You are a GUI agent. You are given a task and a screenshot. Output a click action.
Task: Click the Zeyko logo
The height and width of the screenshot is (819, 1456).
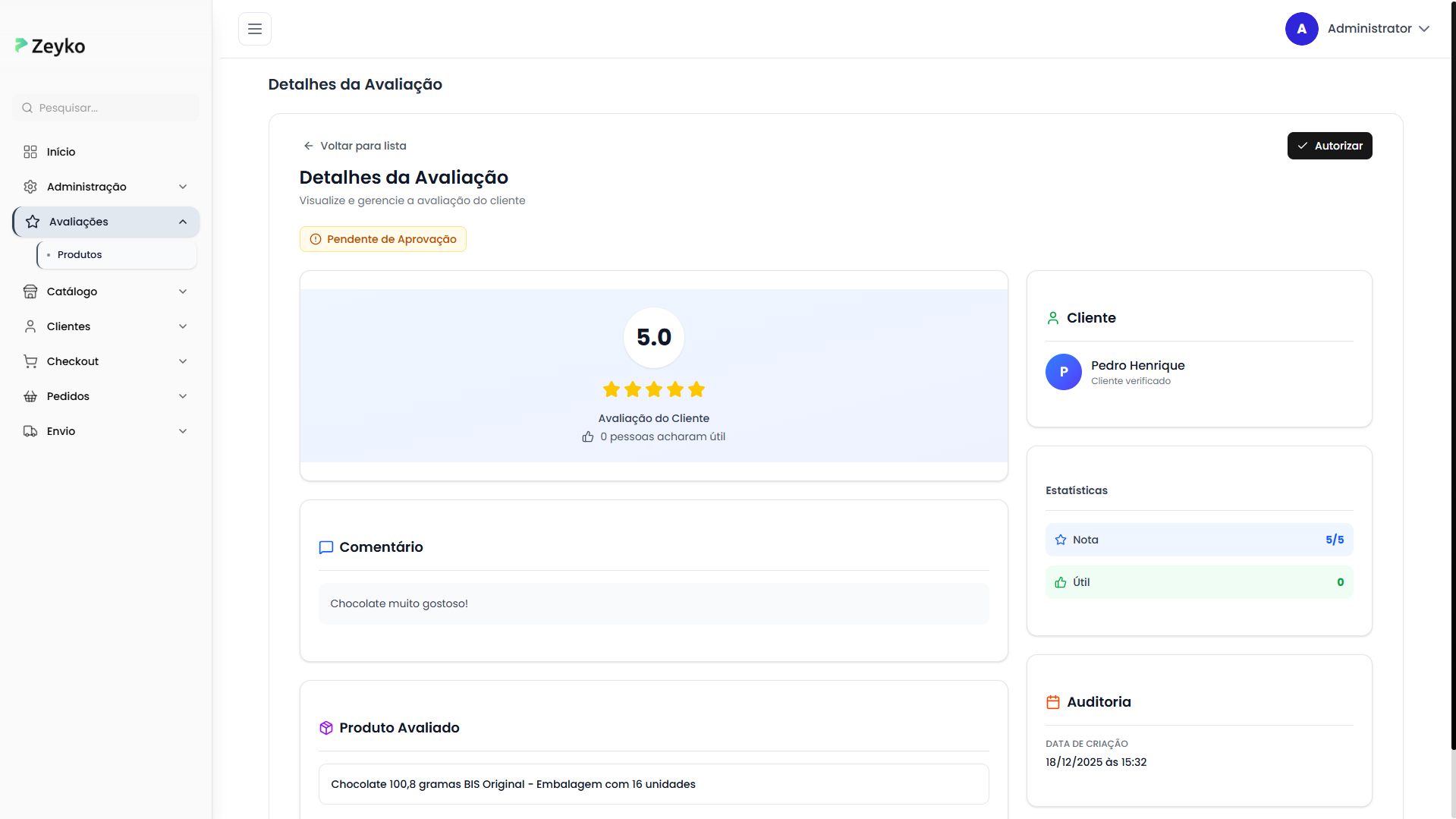[50, 46]
